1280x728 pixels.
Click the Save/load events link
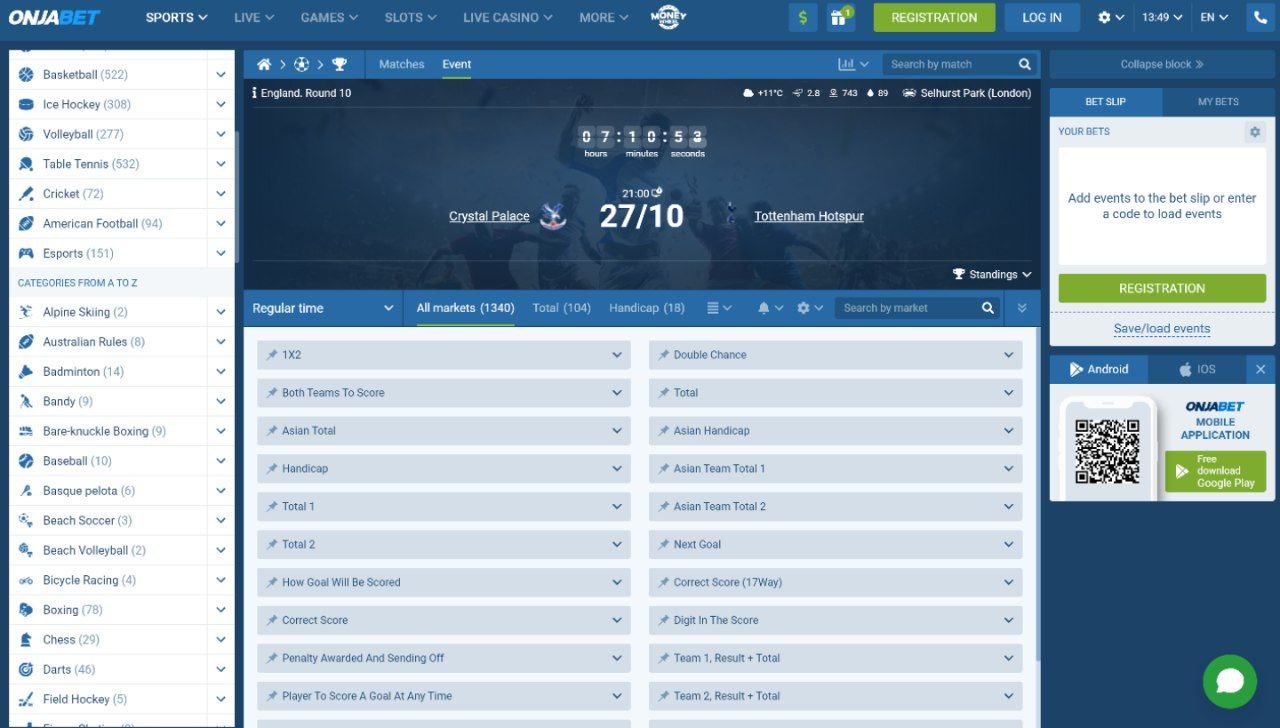pyautogui.click(x=1161, y=328)
